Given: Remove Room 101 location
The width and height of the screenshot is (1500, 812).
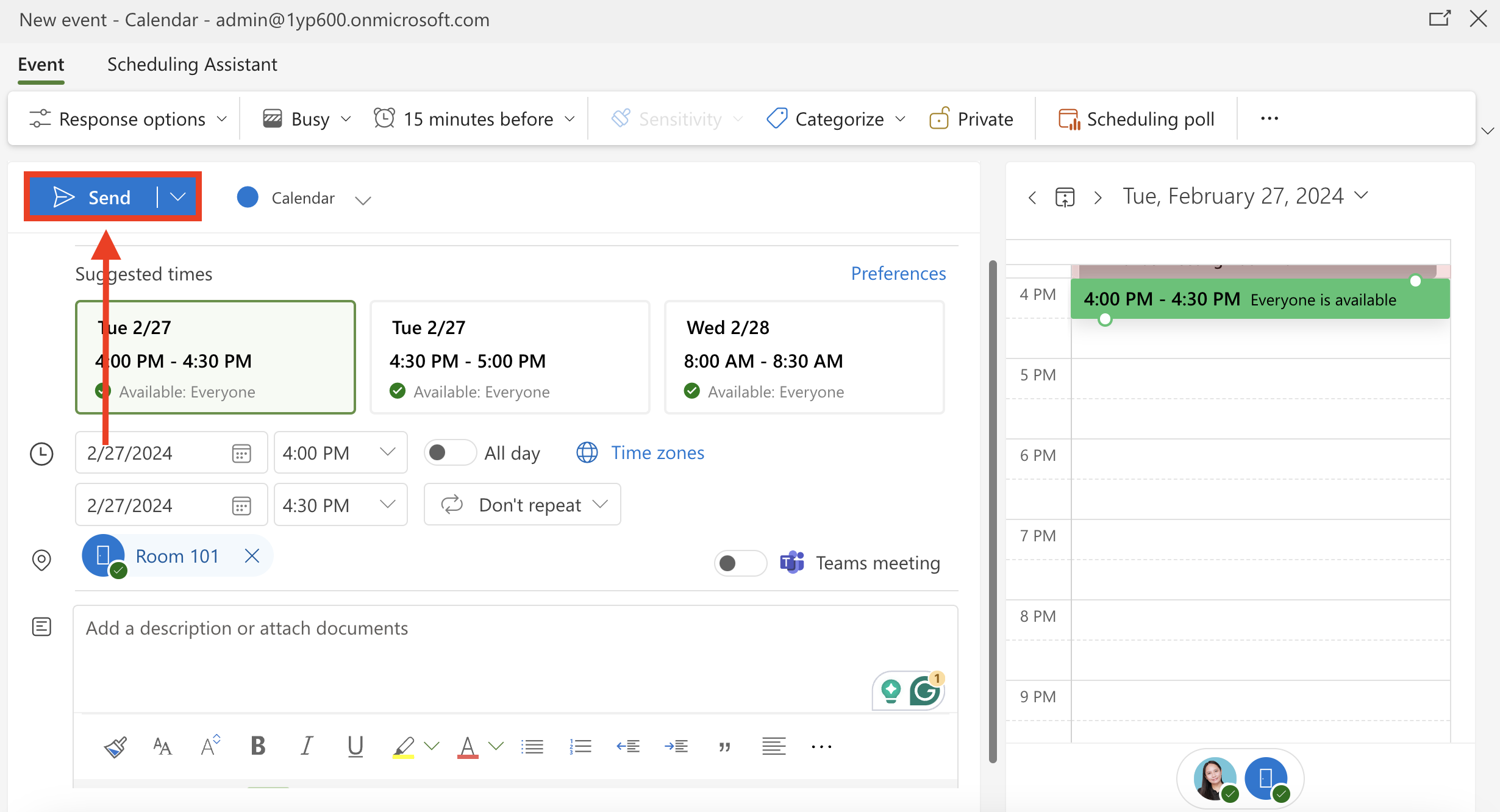Looking at the screenshot, I should point(252,555).
